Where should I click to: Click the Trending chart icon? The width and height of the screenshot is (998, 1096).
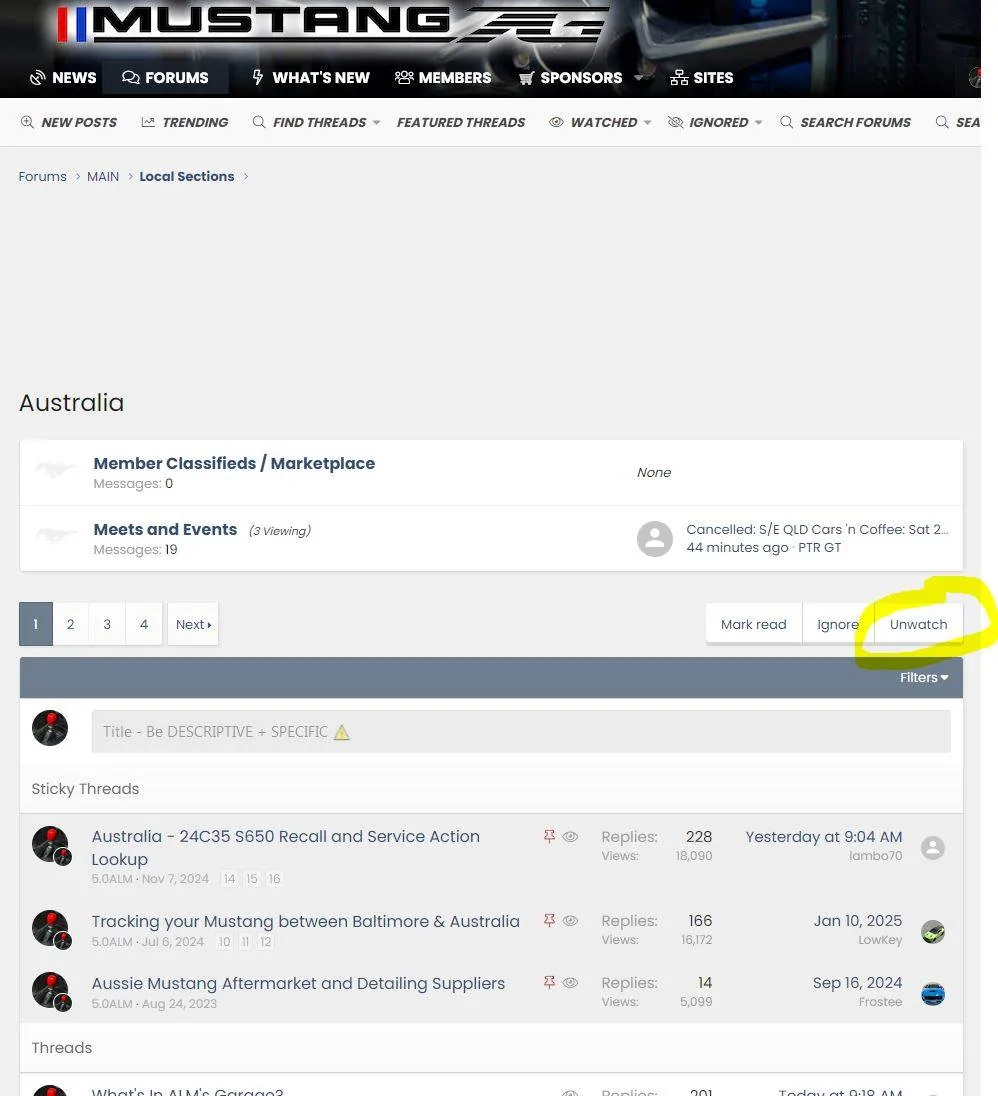[x=148, y=122]
